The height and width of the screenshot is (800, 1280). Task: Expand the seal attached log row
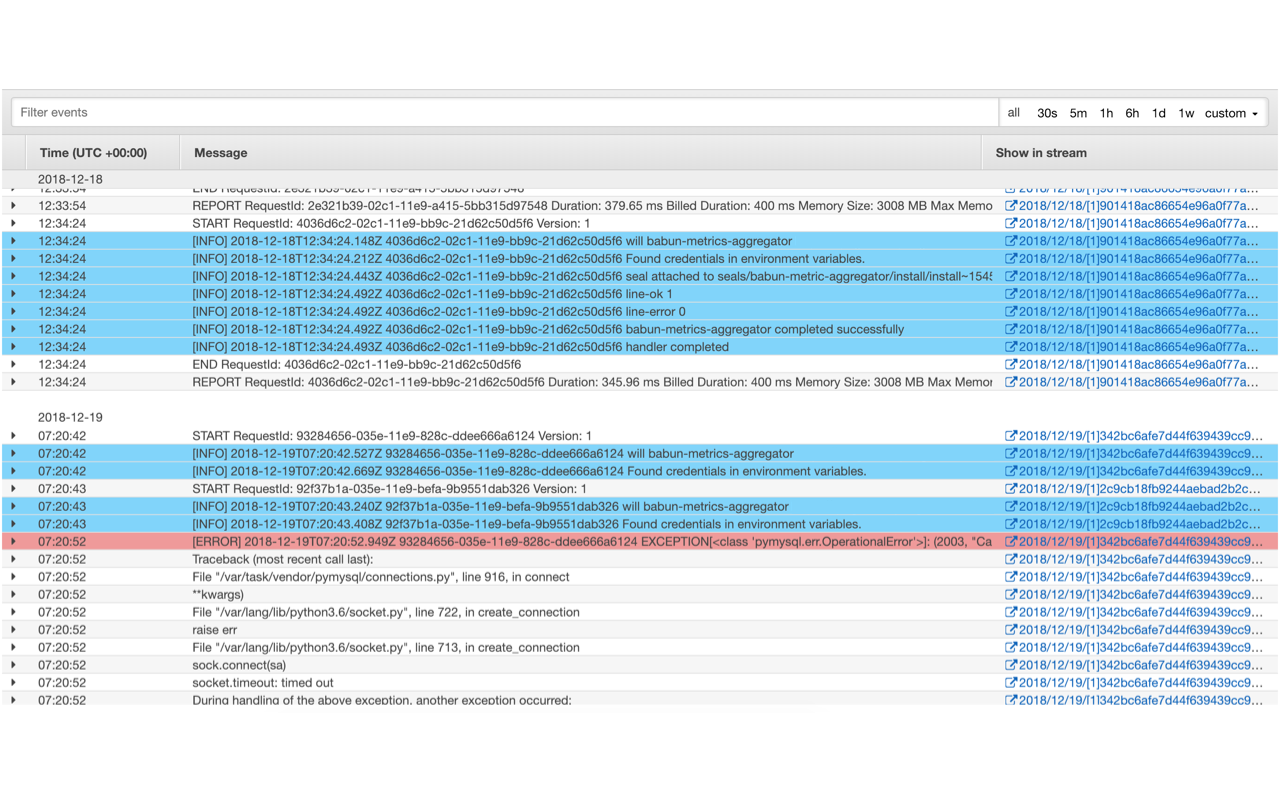(14, 277)
